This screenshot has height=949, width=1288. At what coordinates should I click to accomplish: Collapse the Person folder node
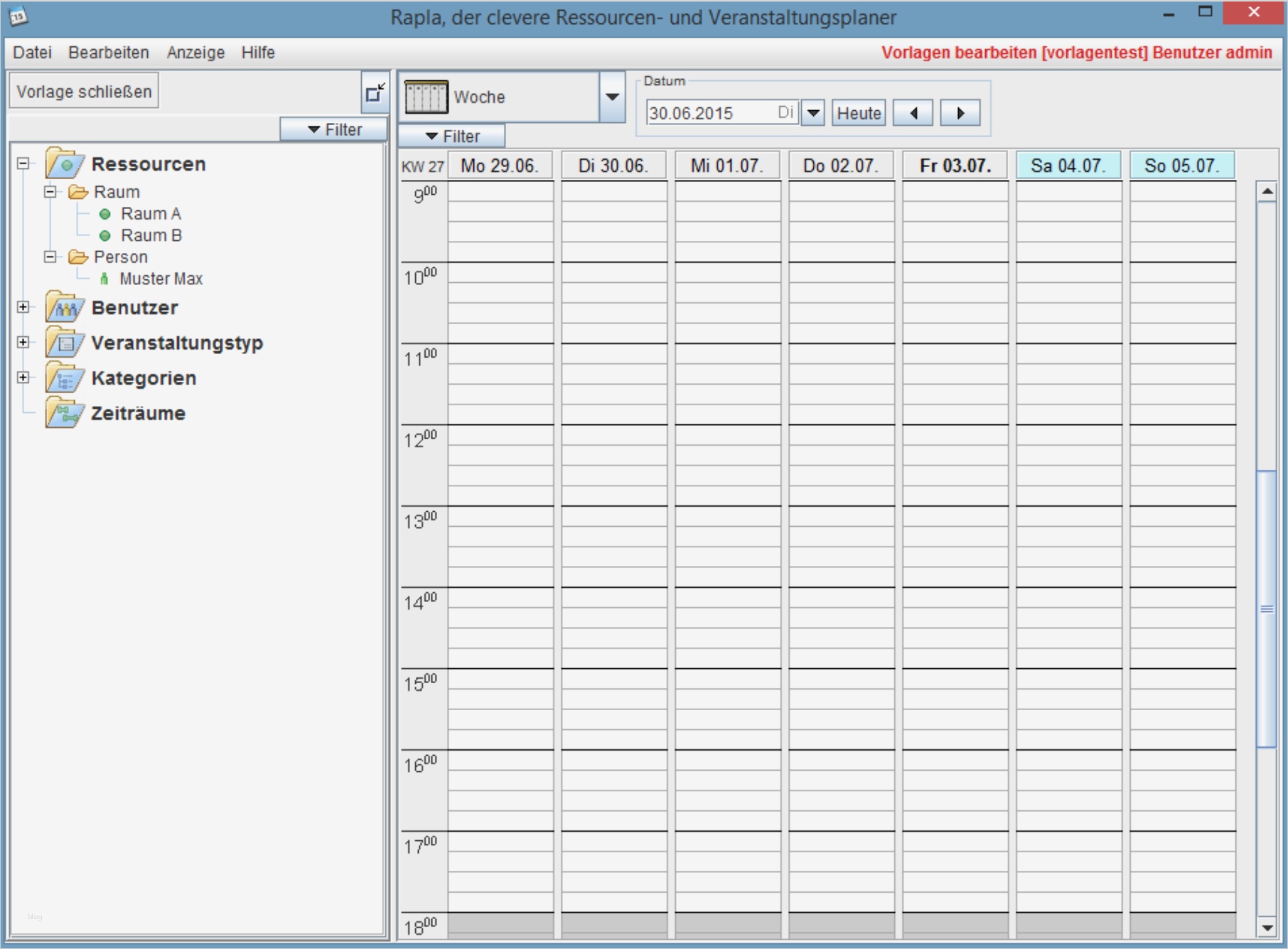50,257
